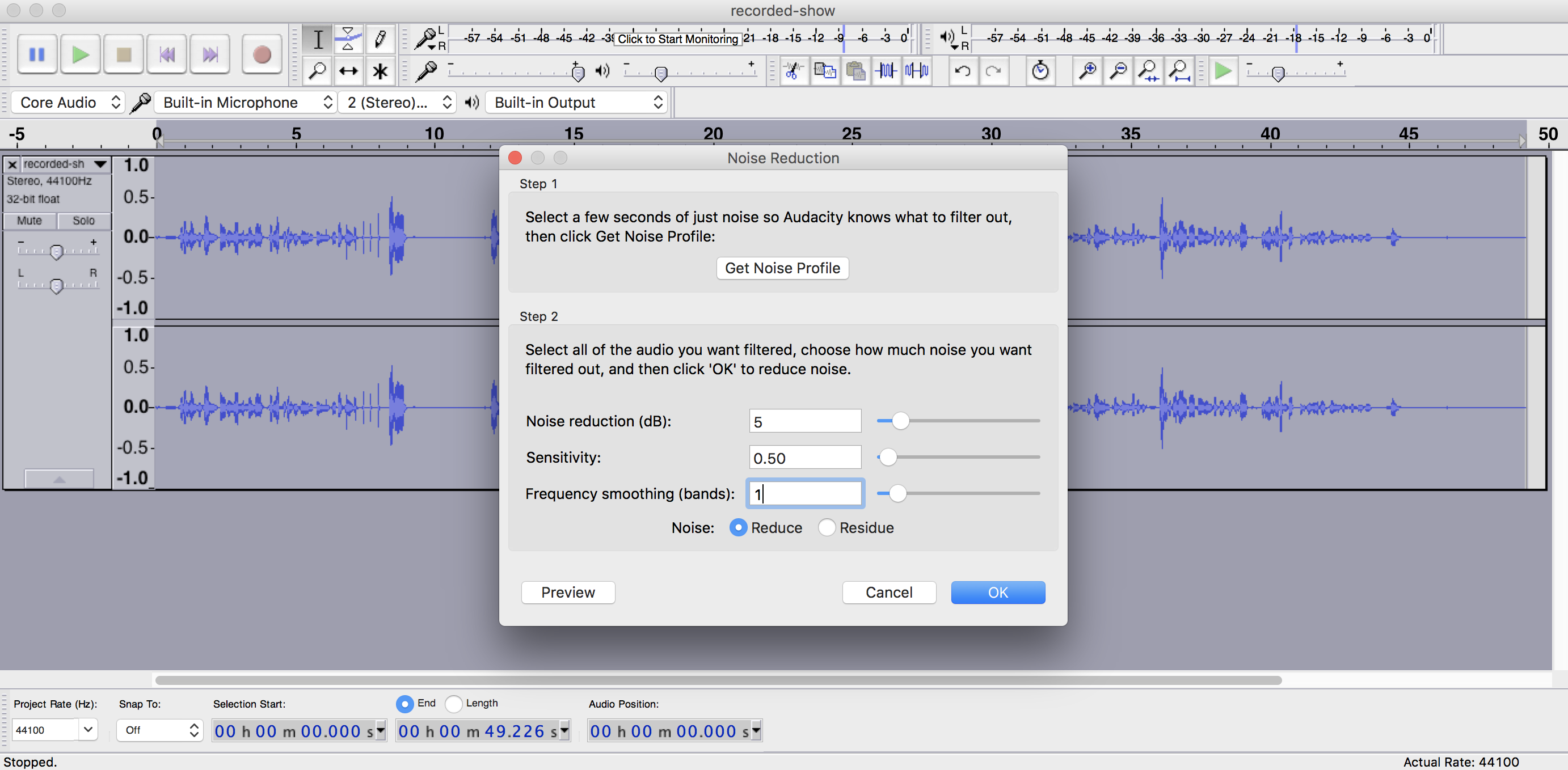1568x770 pixels.
Task: Click the track pan L/R slider handle
Action: (x=57, y=285)
